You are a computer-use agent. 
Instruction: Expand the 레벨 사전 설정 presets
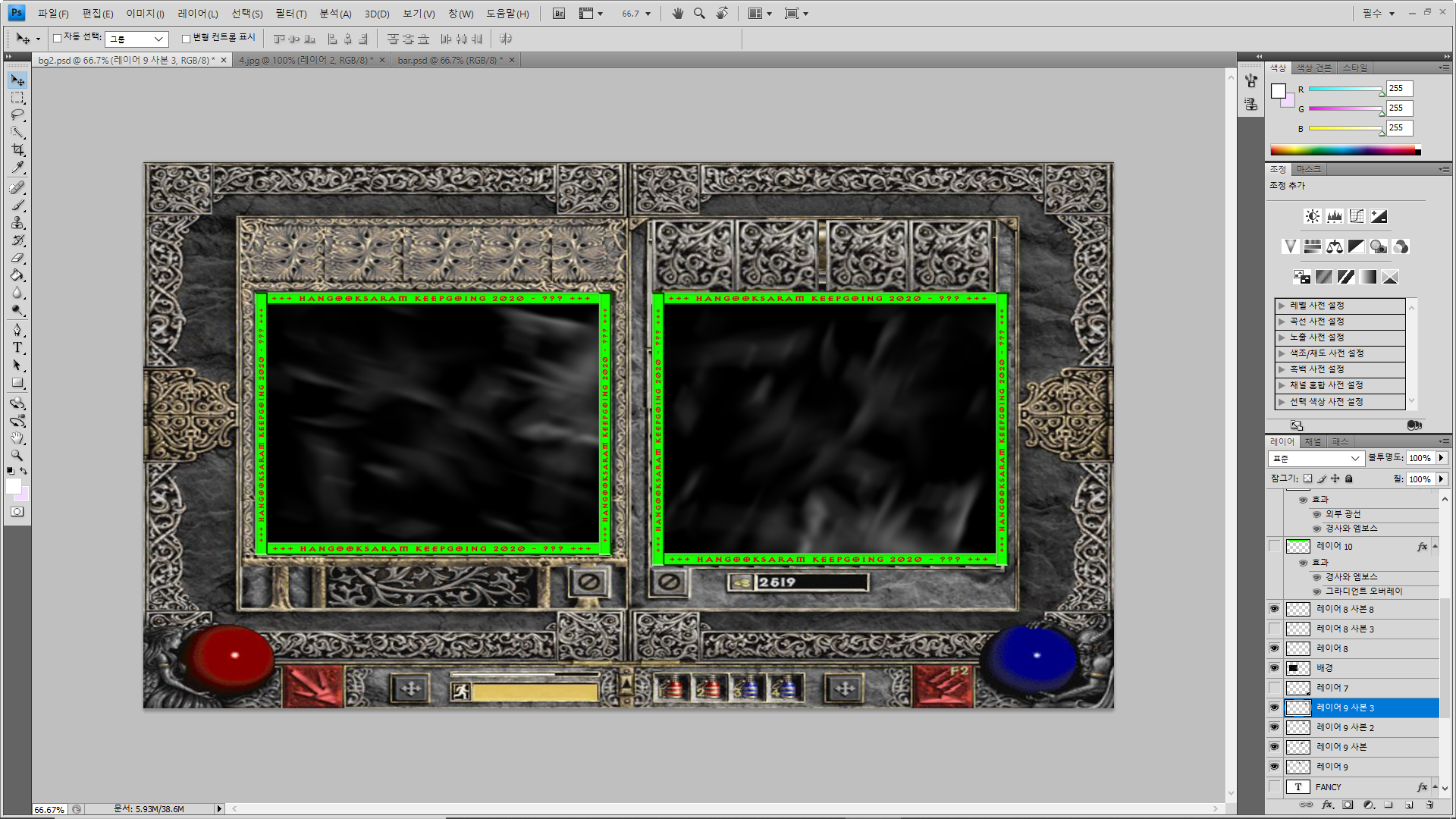click(1282, 306)
